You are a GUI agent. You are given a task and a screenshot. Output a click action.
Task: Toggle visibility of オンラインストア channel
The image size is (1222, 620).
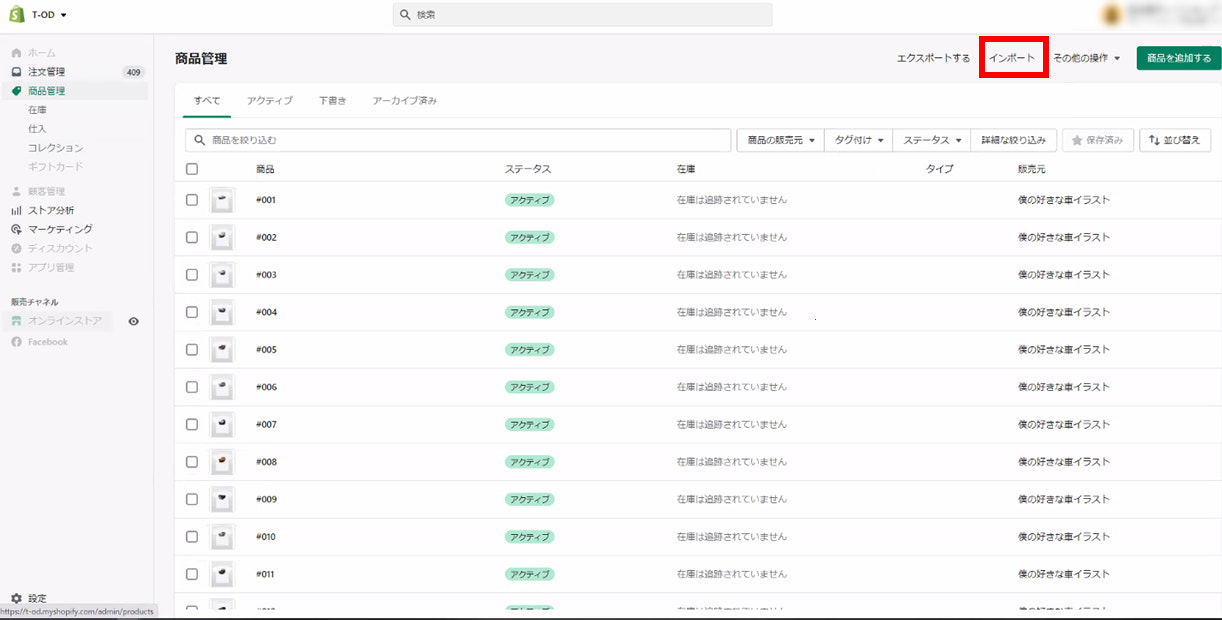(133, 320)
